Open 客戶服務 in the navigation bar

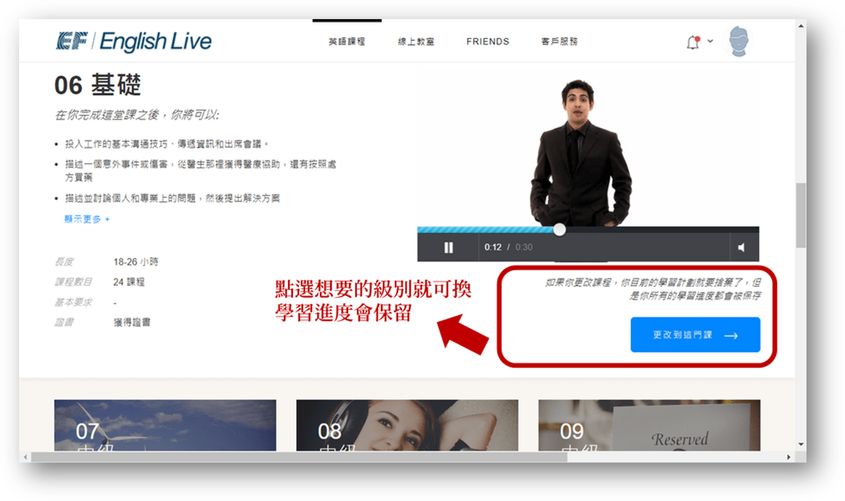point(560,42)
